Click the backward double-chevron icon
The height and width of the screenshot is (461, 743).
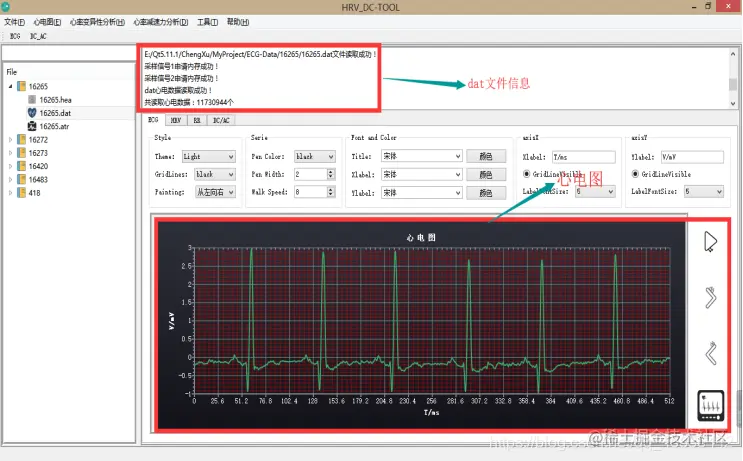pyautogui.click(x=711, y=353)
